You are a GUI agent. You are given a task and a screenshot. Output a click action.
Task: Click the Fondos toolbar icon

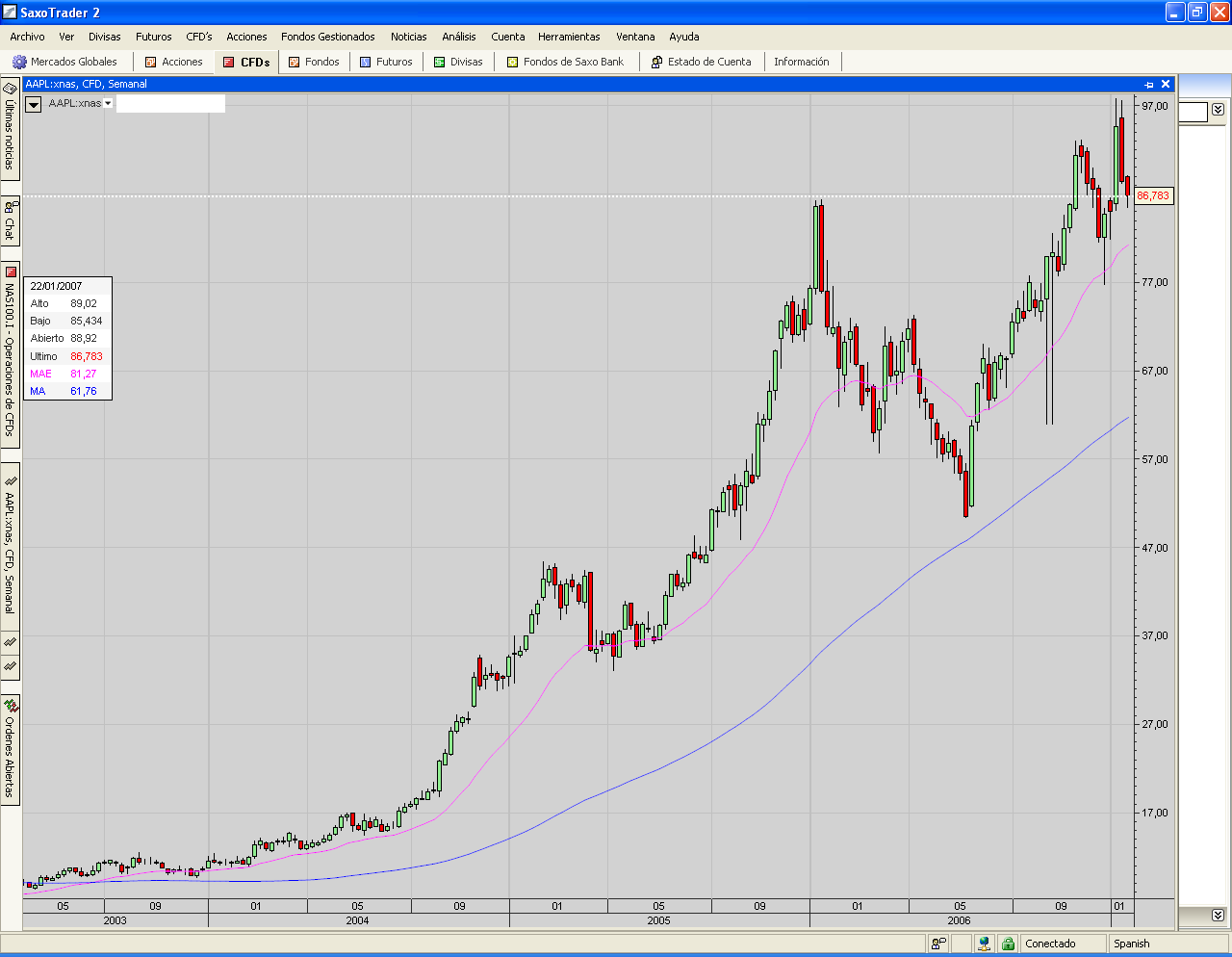click(295, 62)
